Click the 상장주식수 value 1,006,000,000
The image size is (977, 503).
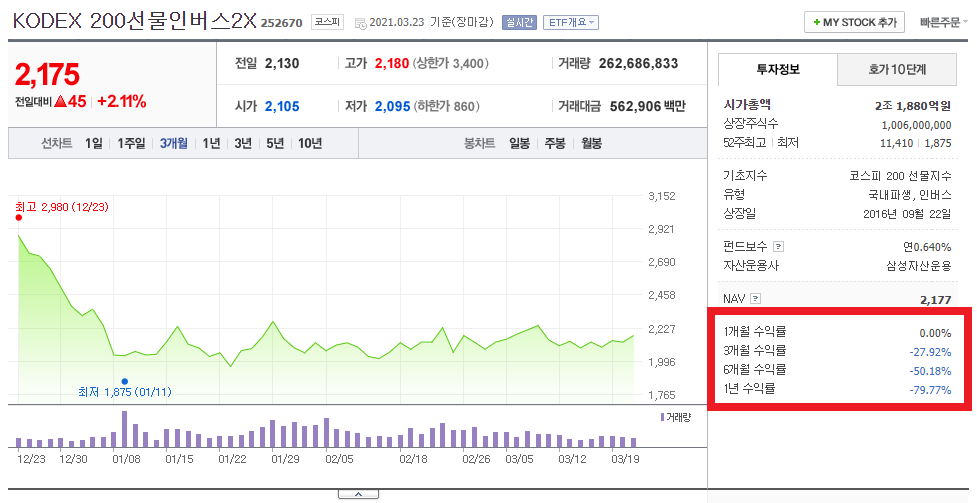tap(916, 125)
